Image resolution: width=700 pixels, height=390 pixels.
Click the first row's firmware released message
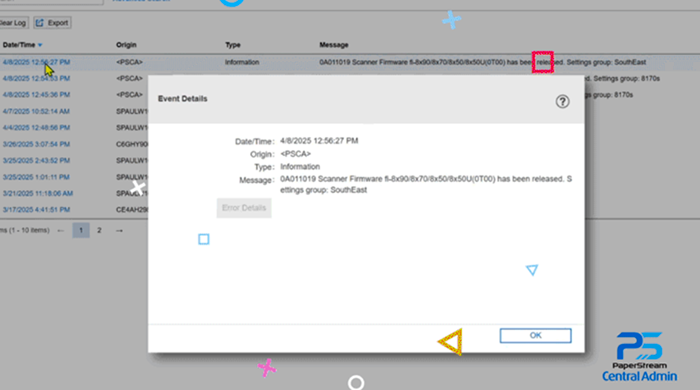point(483,62)
